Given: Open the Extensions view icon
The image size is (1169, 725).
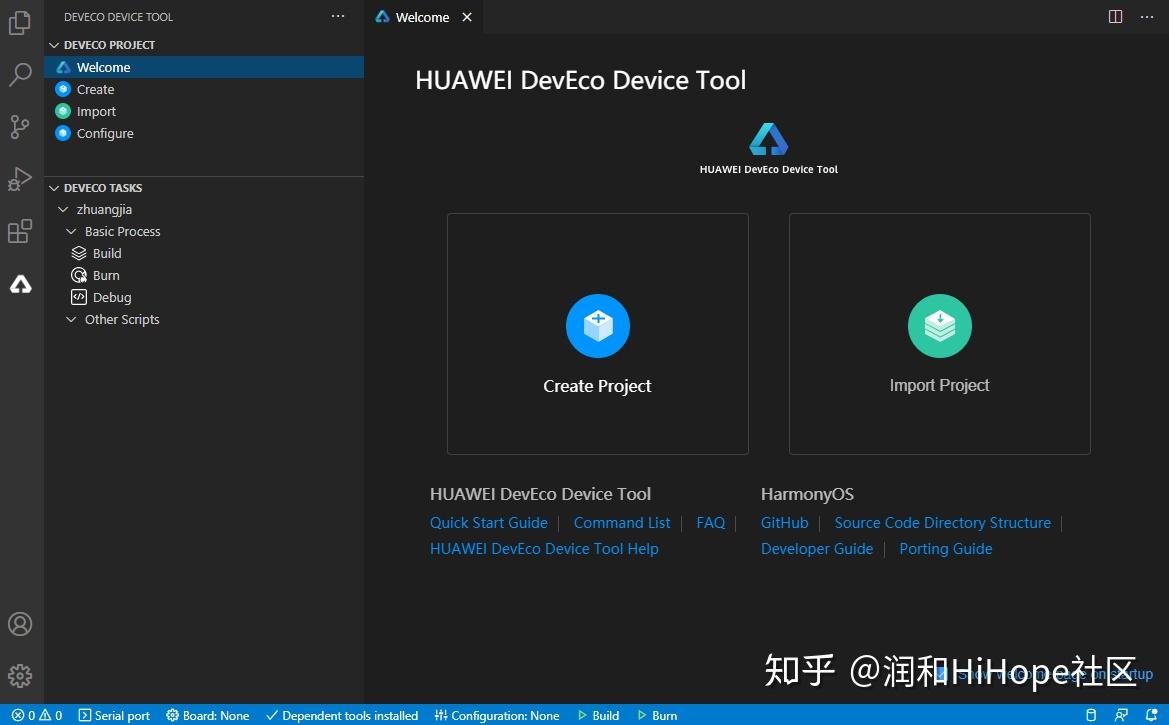Looking at the screenshot, I should point(21,231).
